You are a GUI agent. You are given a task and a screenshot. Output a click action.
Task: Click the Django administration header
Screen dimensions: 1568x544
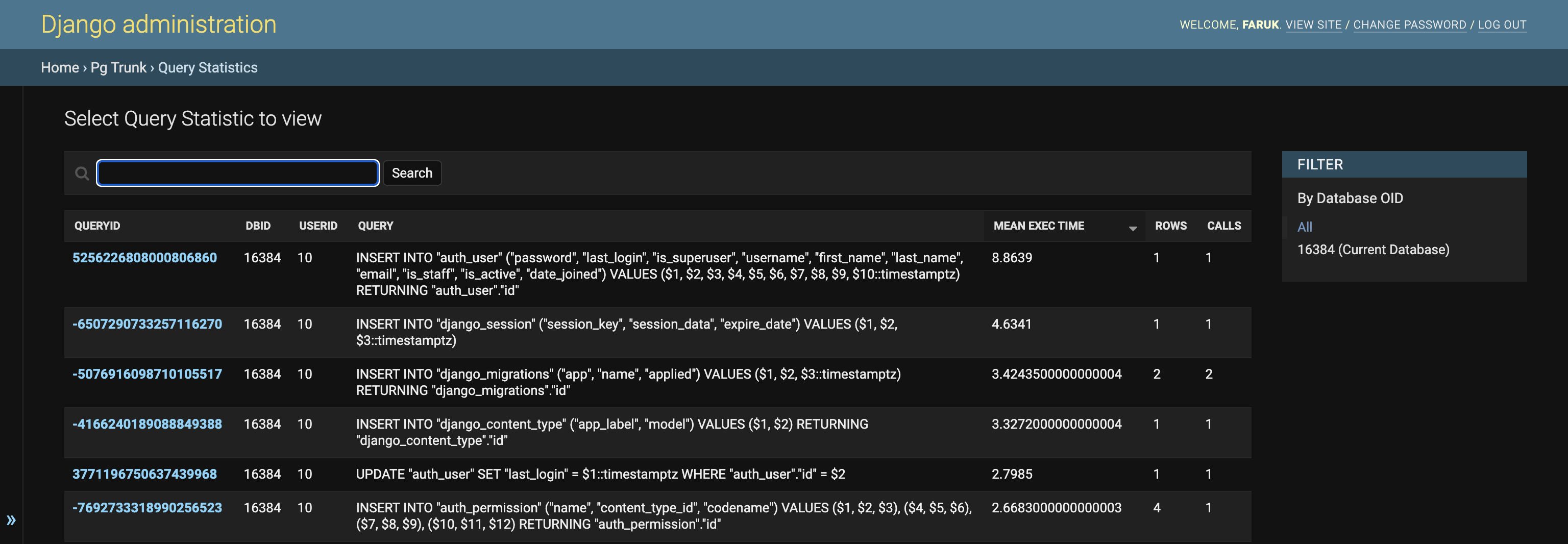click(x=158, y=24)
